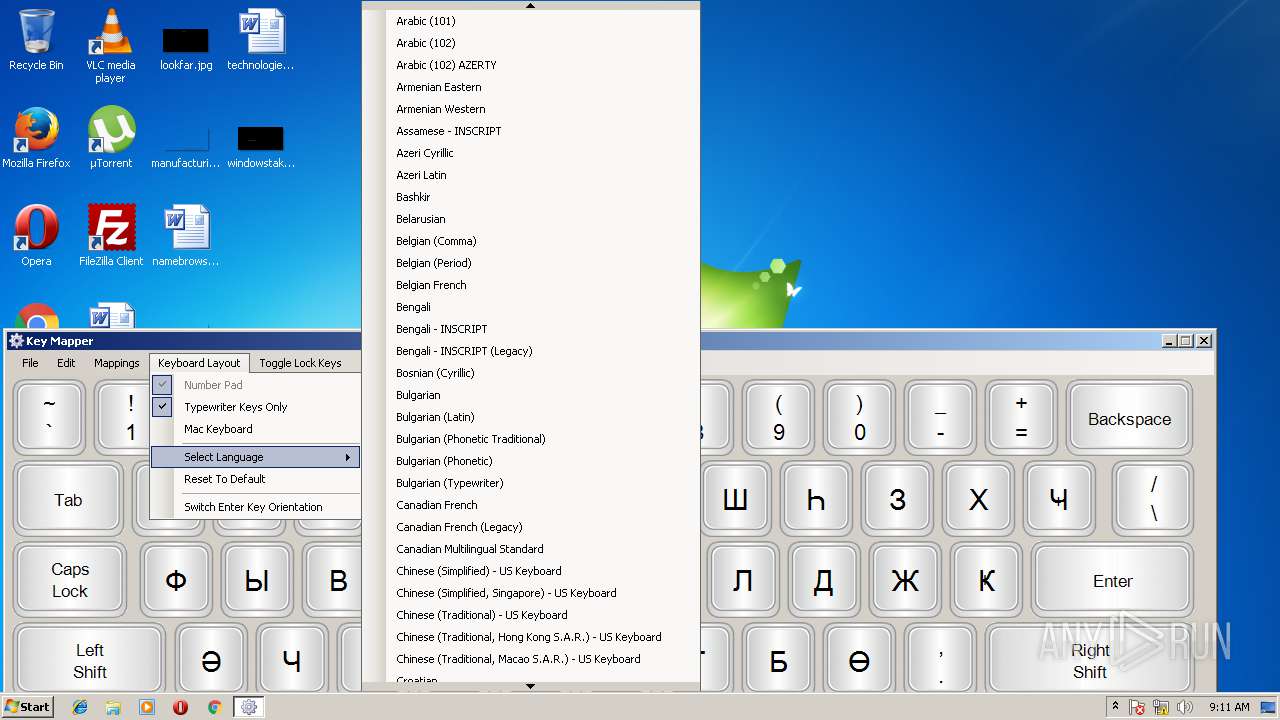Screen dimensions: 1280x720
Task: Expand the Select Language submenu
Action: pos(254,457)
